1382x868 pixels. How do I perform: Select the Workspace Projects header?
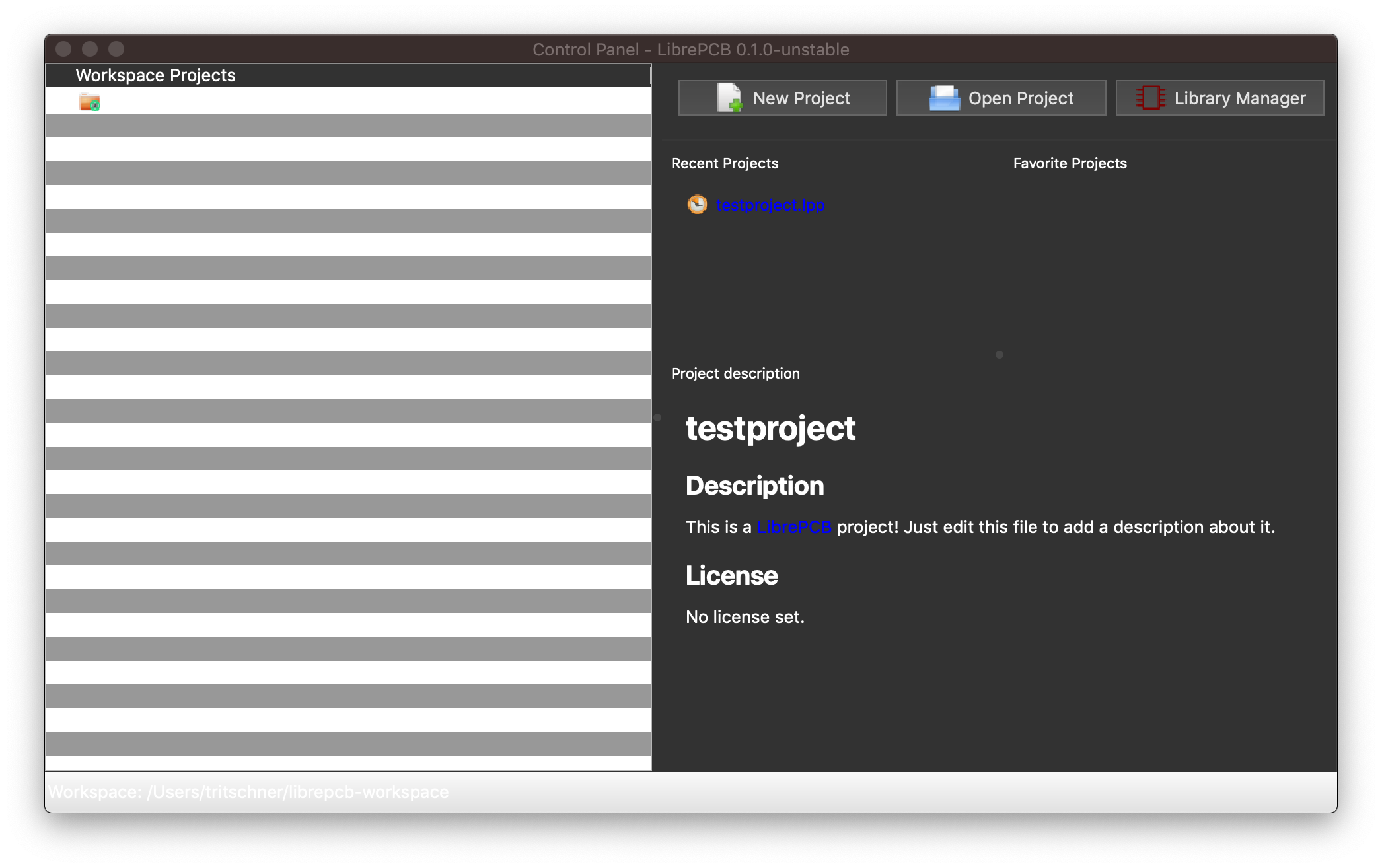pos(156,75)
